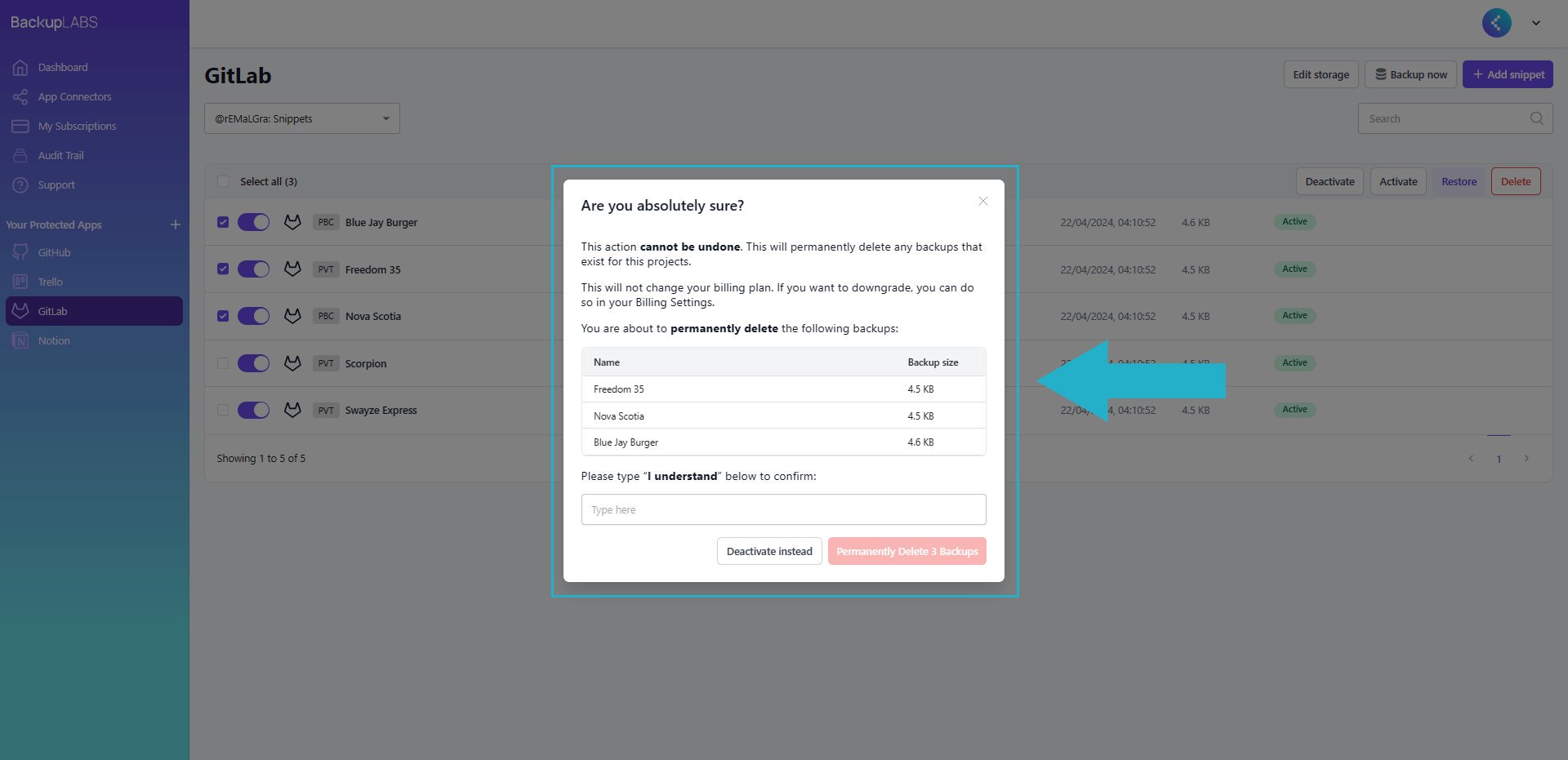Click the GitHub icon in sidebar

[x=20, y=253]
